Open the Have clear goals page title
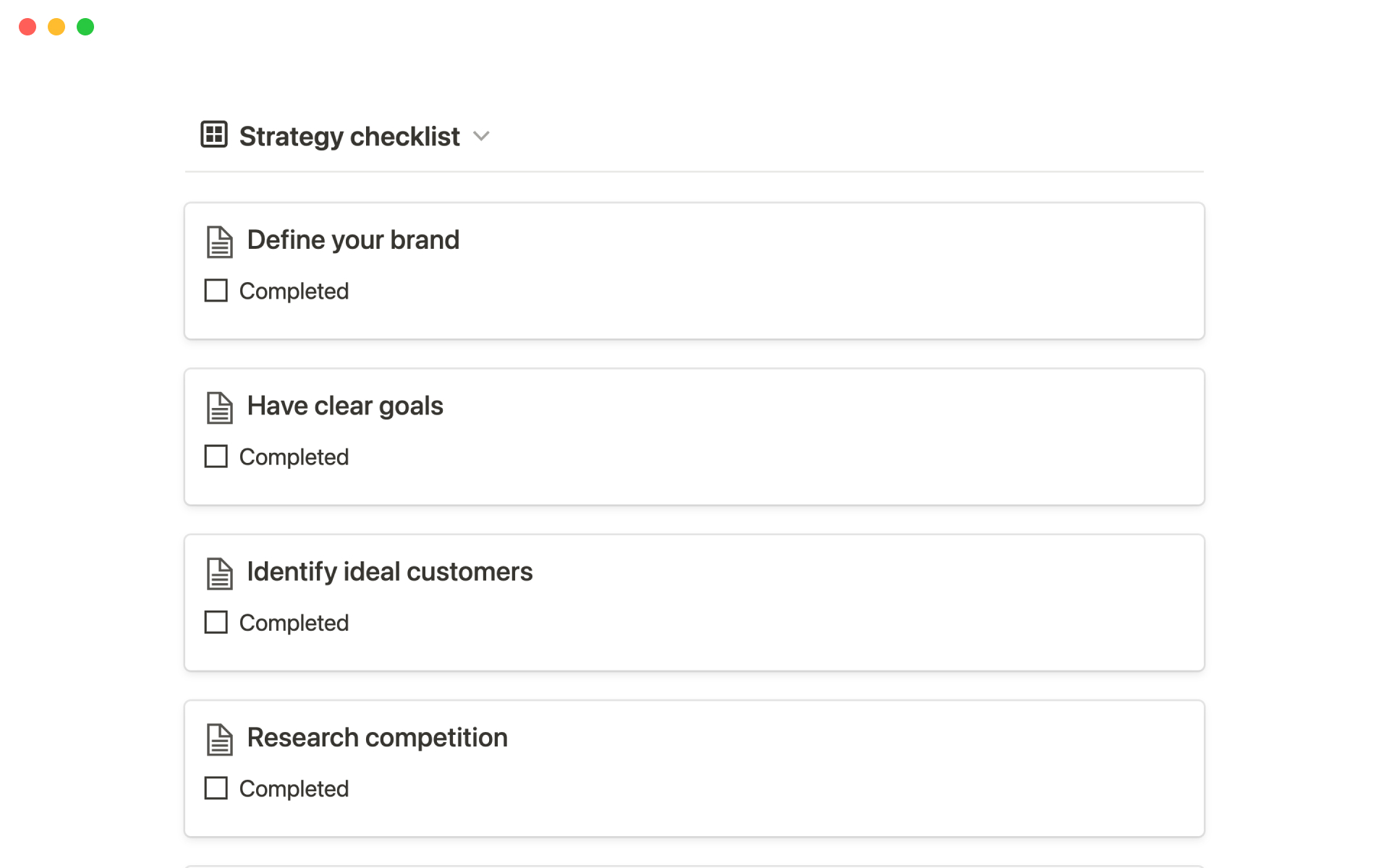The height and width of the screenshot is (868, 1389). pyautogui.click(x=345, y=406)
